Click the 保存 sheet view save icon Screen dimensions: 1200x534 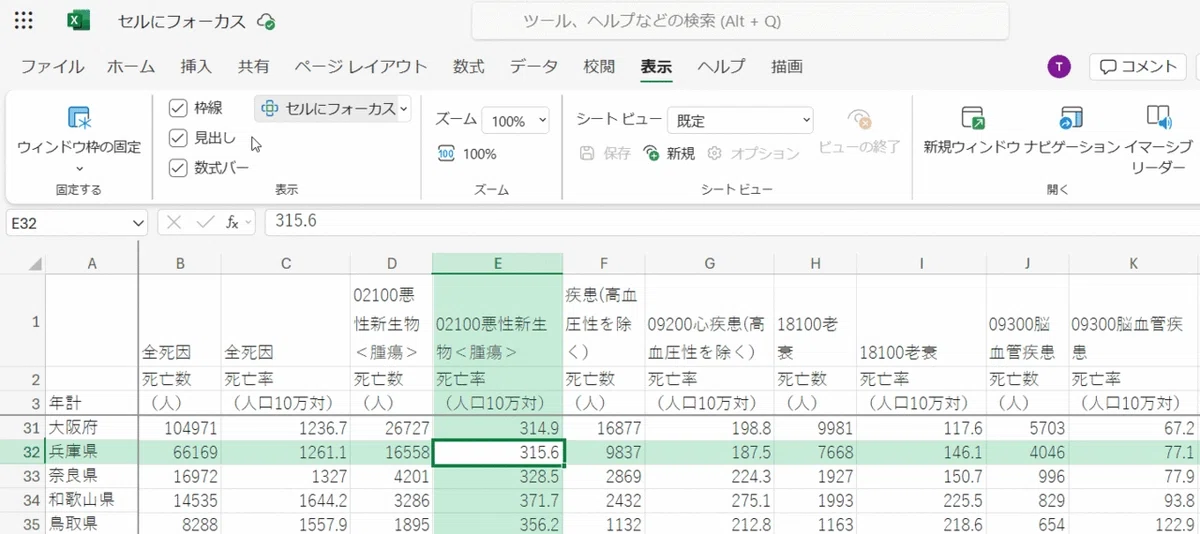(588, 153)
